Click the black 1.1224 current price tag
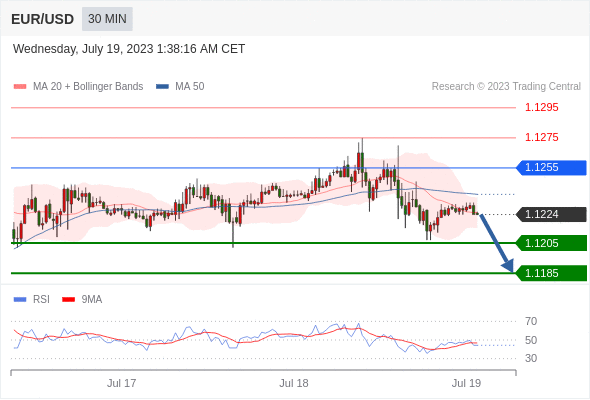The image size is (590, 400). point(551,214)
